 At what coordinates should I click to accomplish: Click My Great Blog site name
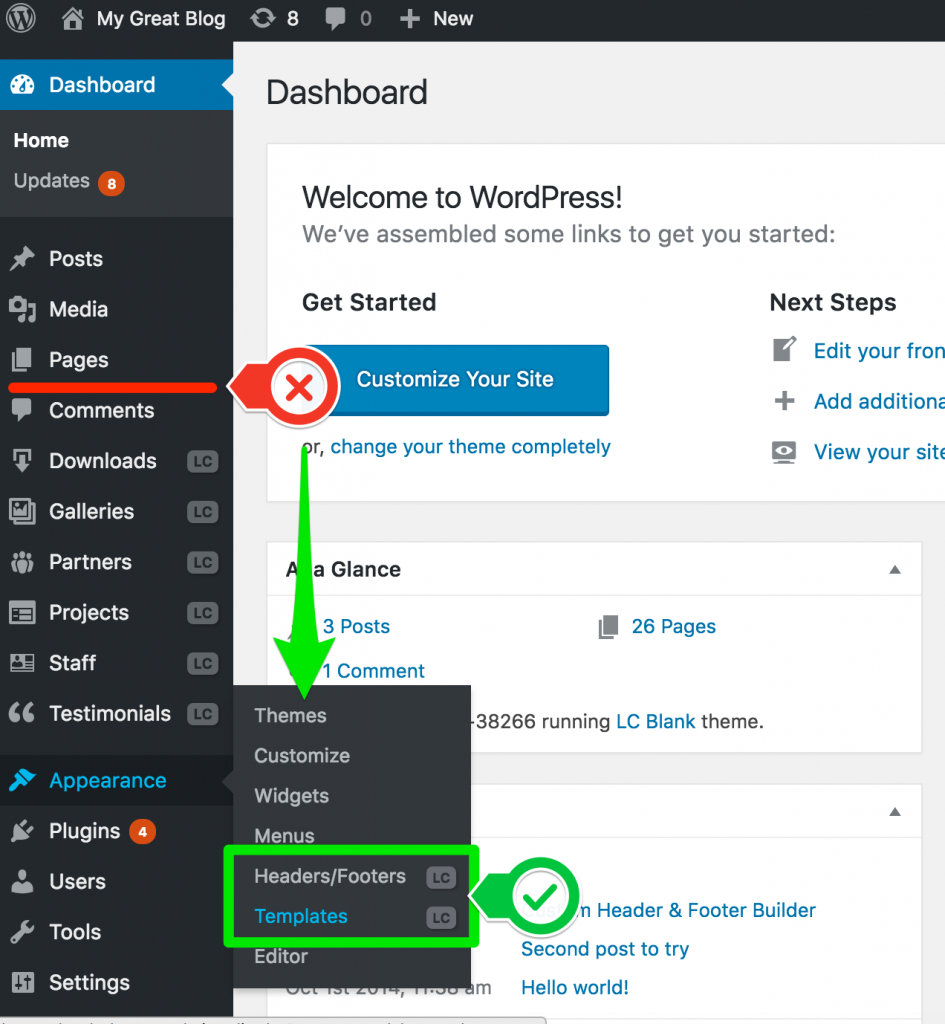[161, 18]
